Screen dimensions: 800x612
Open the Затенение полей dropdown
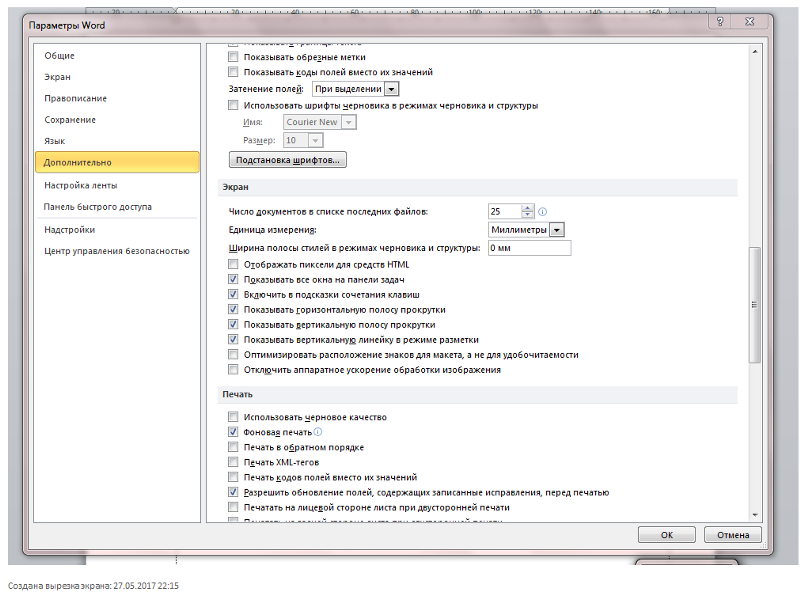pos(391,89)
